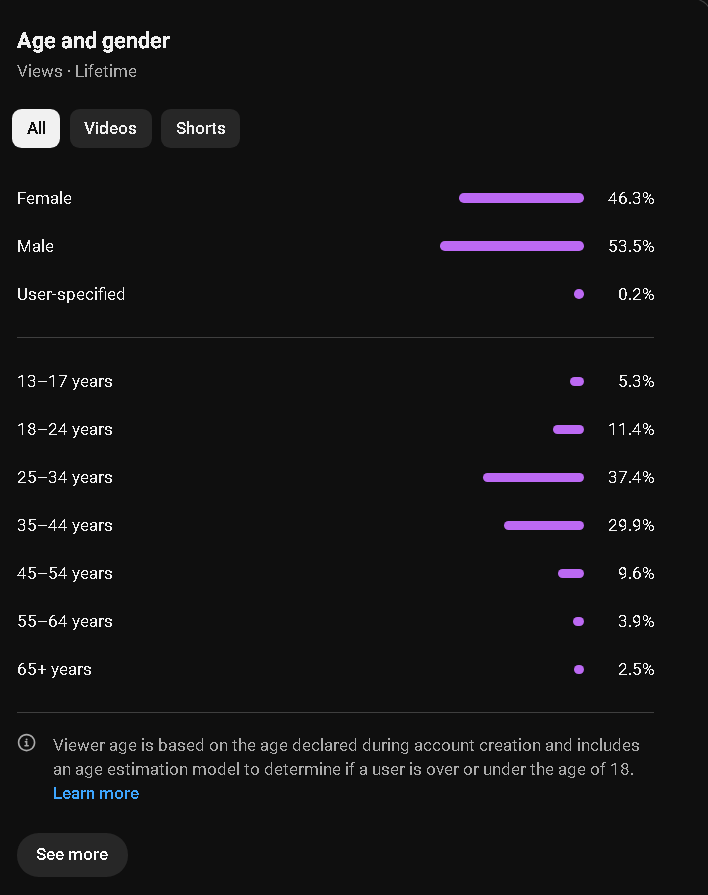Click the 37.4% value label
708x895 pixels.
click(x=631, y=477)
